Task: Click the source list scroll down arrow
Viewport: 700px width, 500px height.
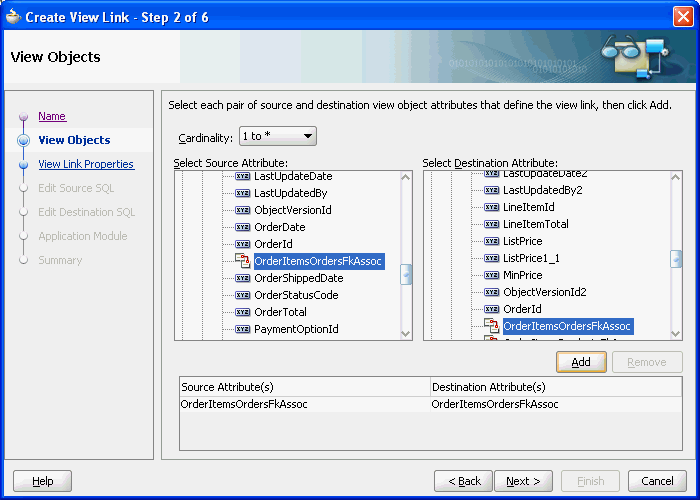Action: click(x=406, y=333)
